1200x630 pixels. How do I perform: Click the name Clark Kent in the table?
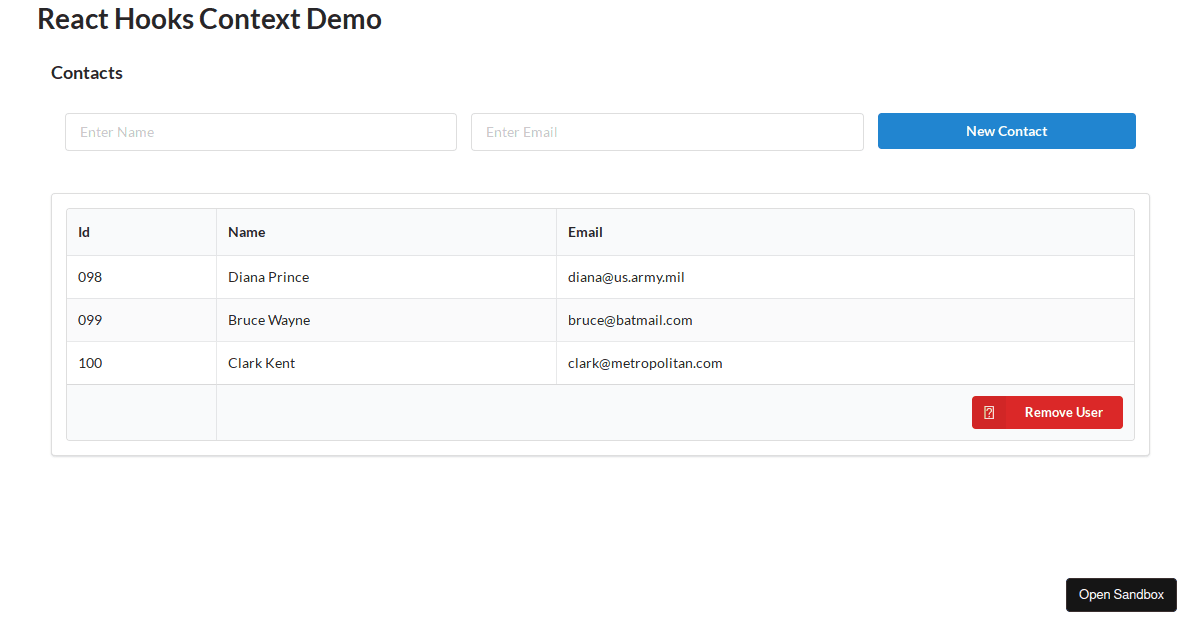pyautogui.click(x=261, y=363)
